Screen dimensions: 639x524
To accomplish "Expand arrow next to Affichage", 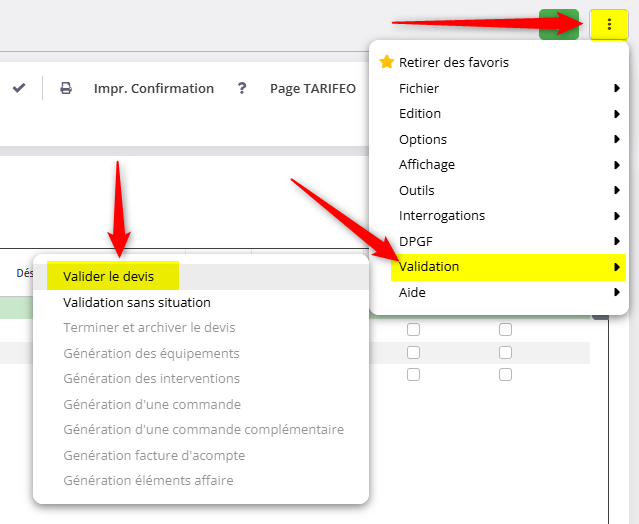I will (617, 165).
